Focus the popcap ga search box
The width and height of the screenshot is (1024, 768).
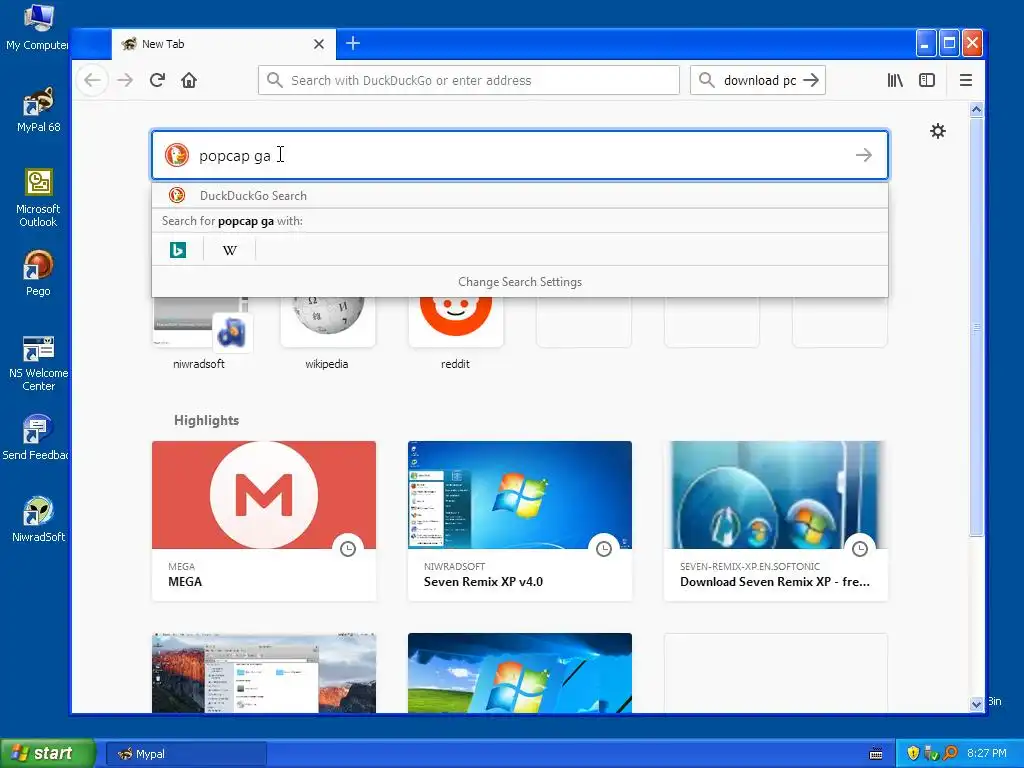click(x=520, y=155)
